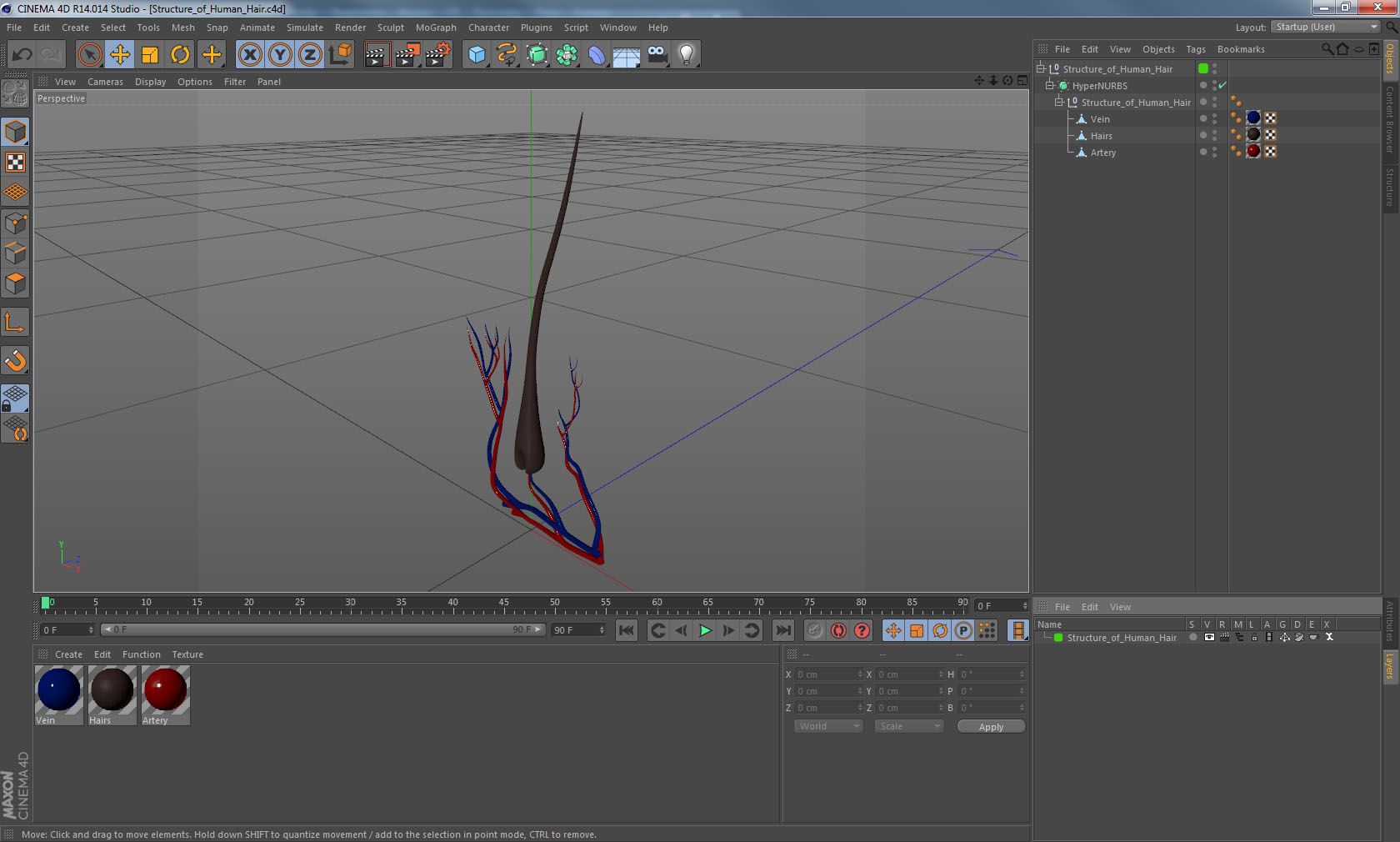Switch to Model mode in left palette
The image size is (1400, 842).
[x=15, y=132]
